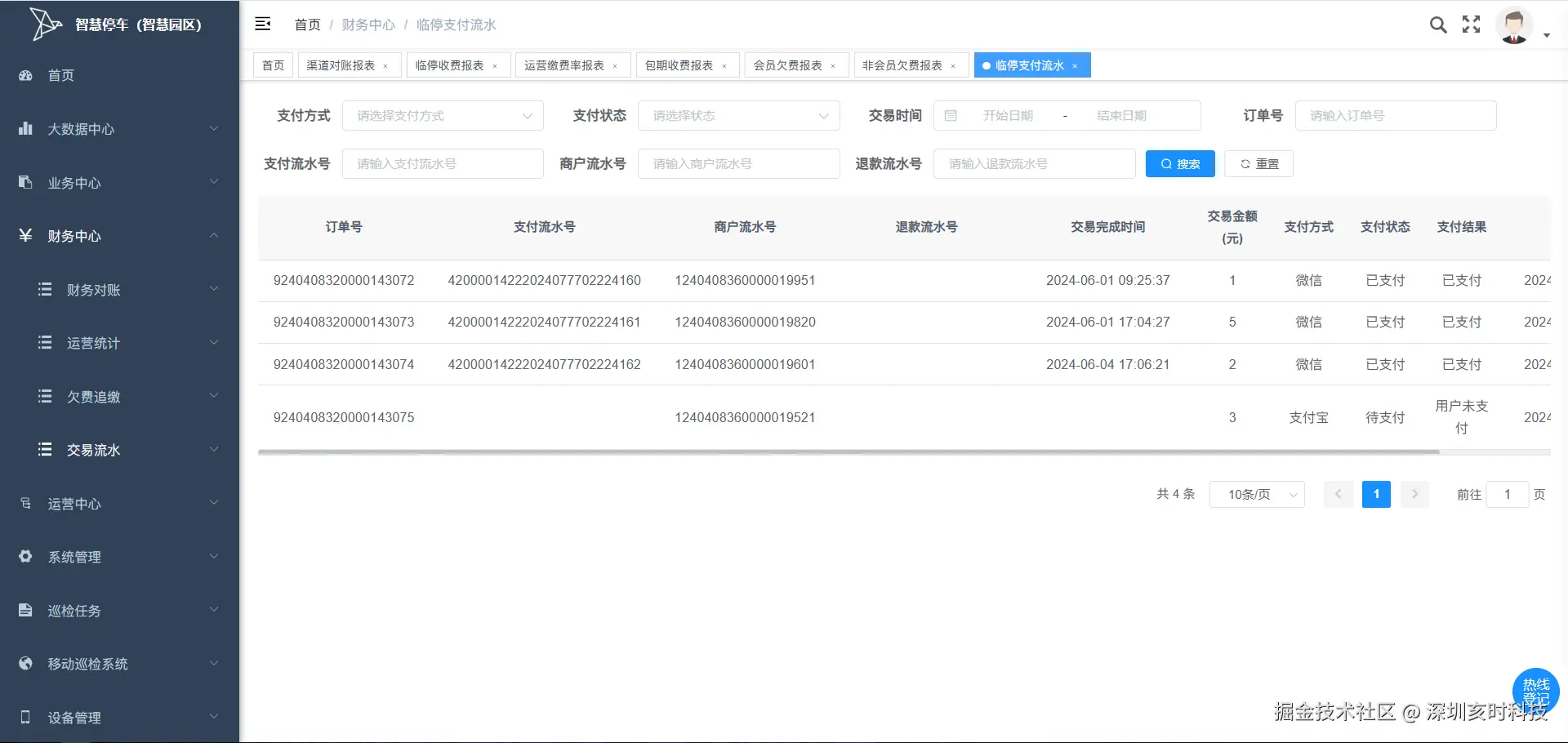The height and width of the screenshot is (743, 1568).
Task: Click the 财务中心 yen icon
Action: pos(25,235)
